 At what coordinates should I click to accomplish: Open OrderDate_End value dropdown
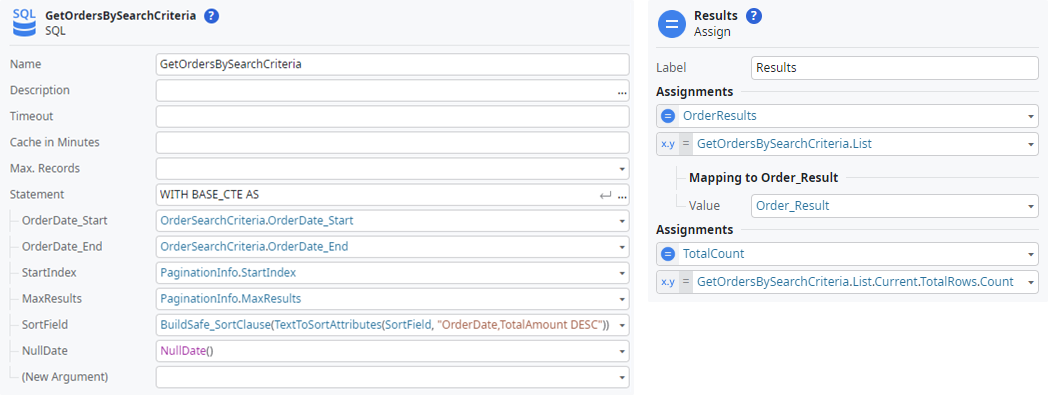622,247
